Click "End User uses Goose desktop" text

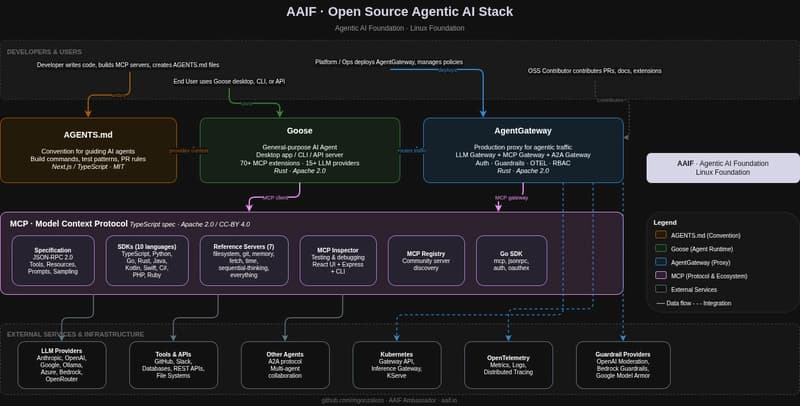229,81
